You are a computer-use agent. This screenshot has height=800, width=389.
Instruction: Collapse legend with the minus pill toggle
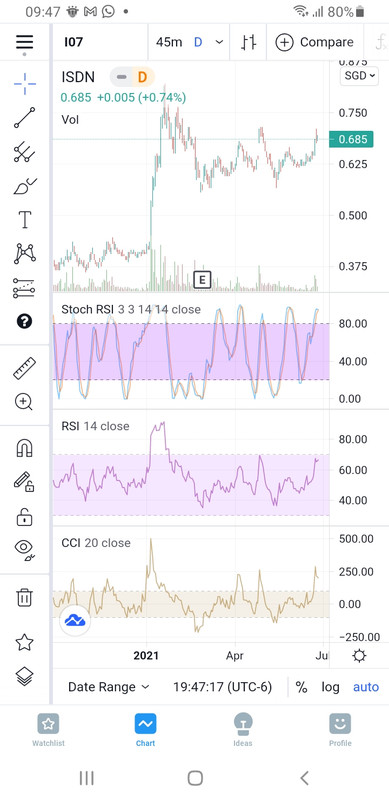[121, 77]
